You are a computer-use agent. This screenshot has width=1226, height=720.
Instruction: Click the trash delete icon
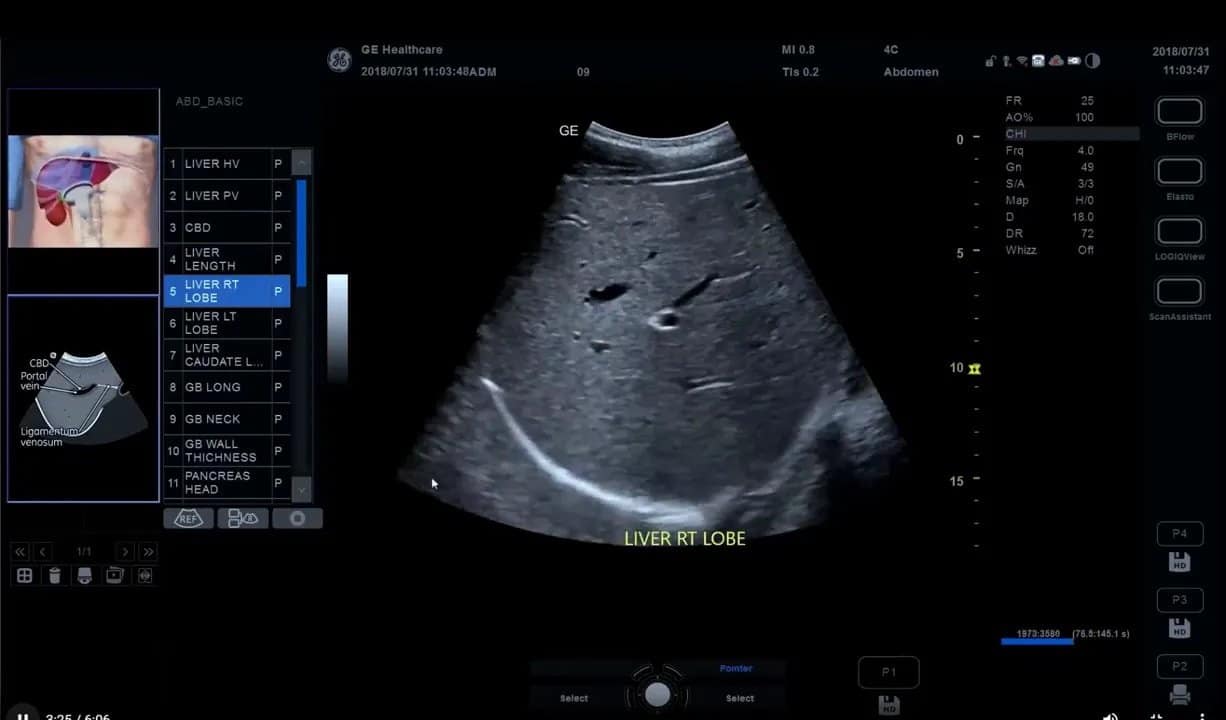(55, 575)
